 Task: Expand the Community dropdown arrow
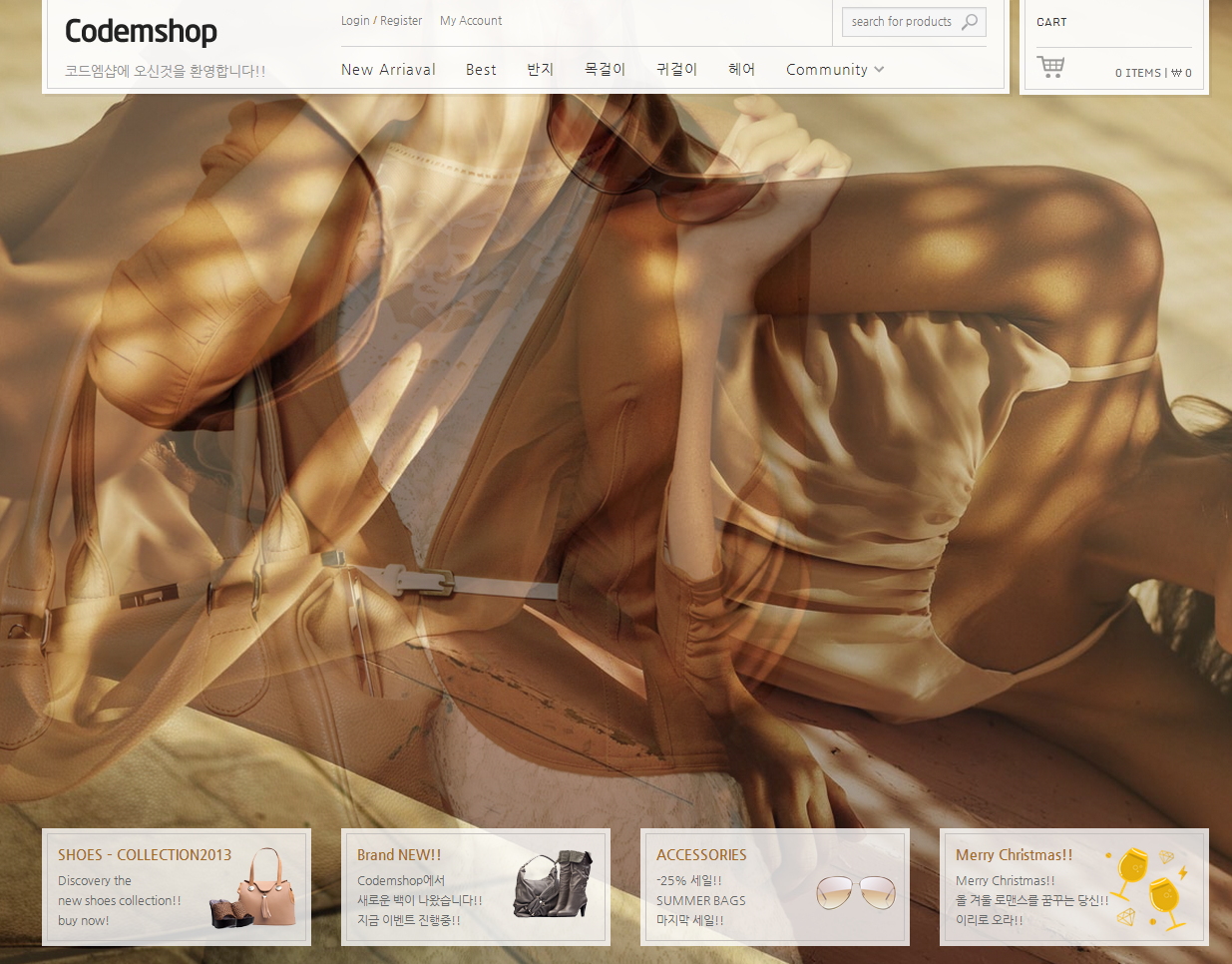(879, 70)
